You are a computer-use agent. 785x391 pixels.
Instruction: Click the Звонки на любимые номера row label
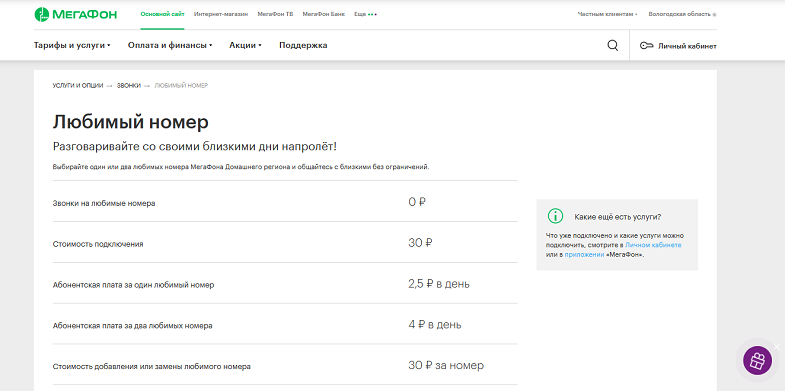click(104, 204)
